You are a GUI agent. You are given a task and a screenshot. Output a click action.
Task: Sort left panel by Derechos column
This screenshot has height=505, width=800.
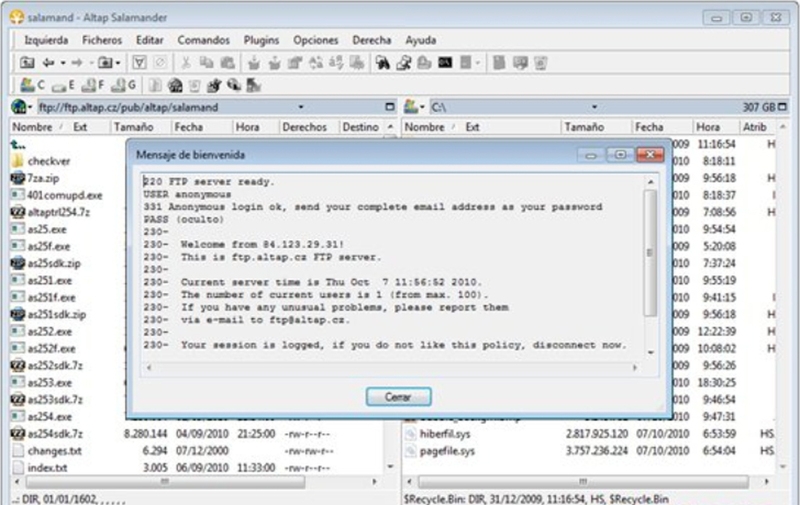305,127
